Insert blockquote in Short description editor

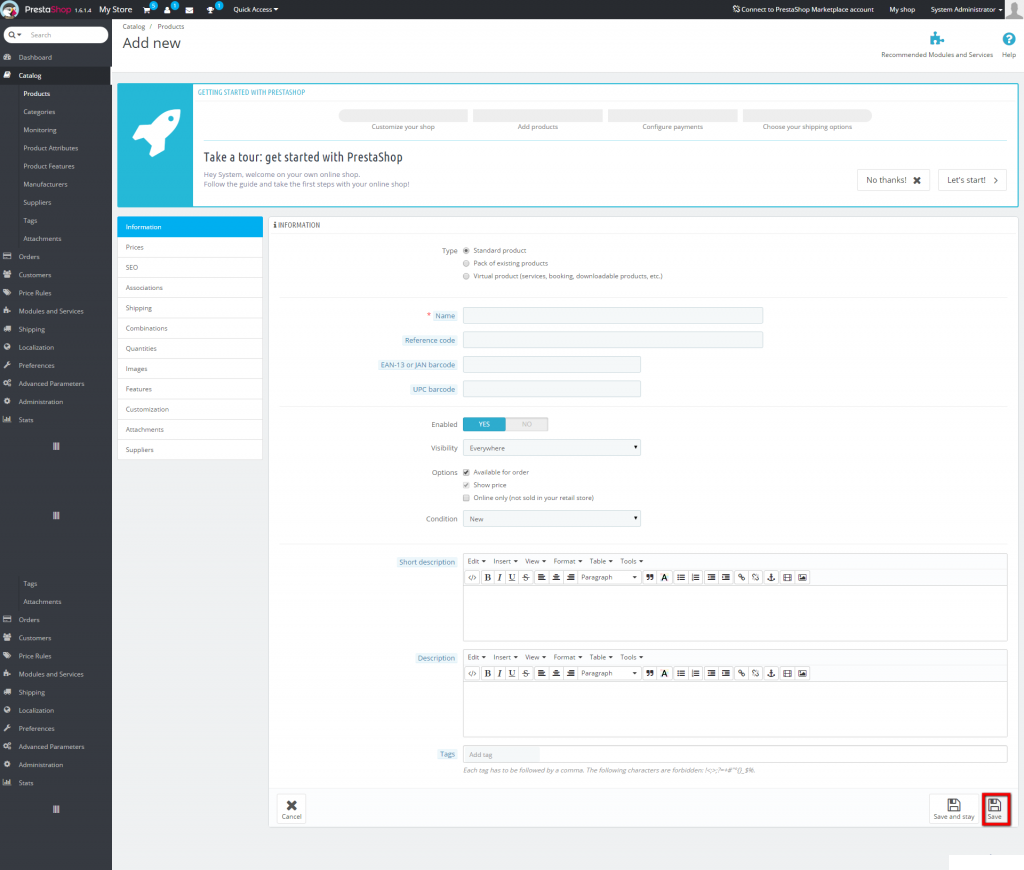[649, 577]
